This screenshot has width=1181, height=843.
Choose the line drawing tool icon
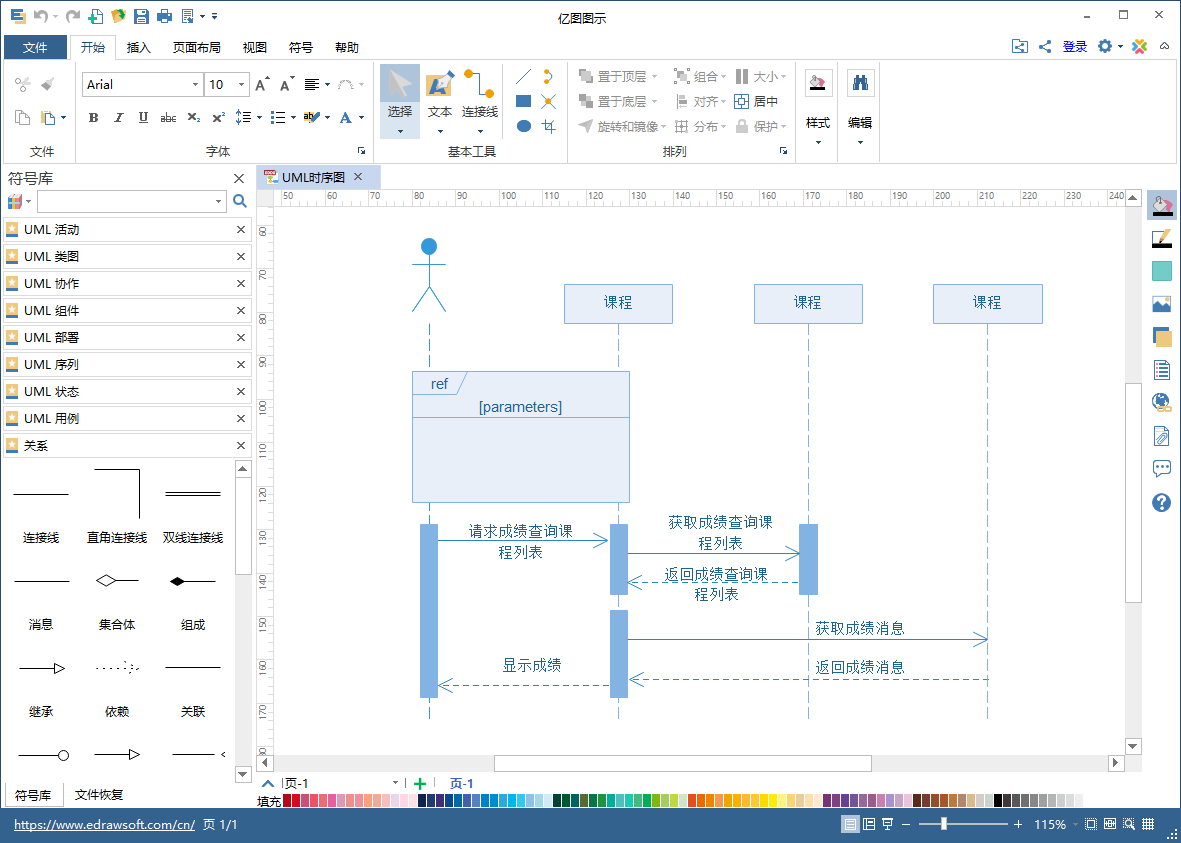(x=523, y=76)
